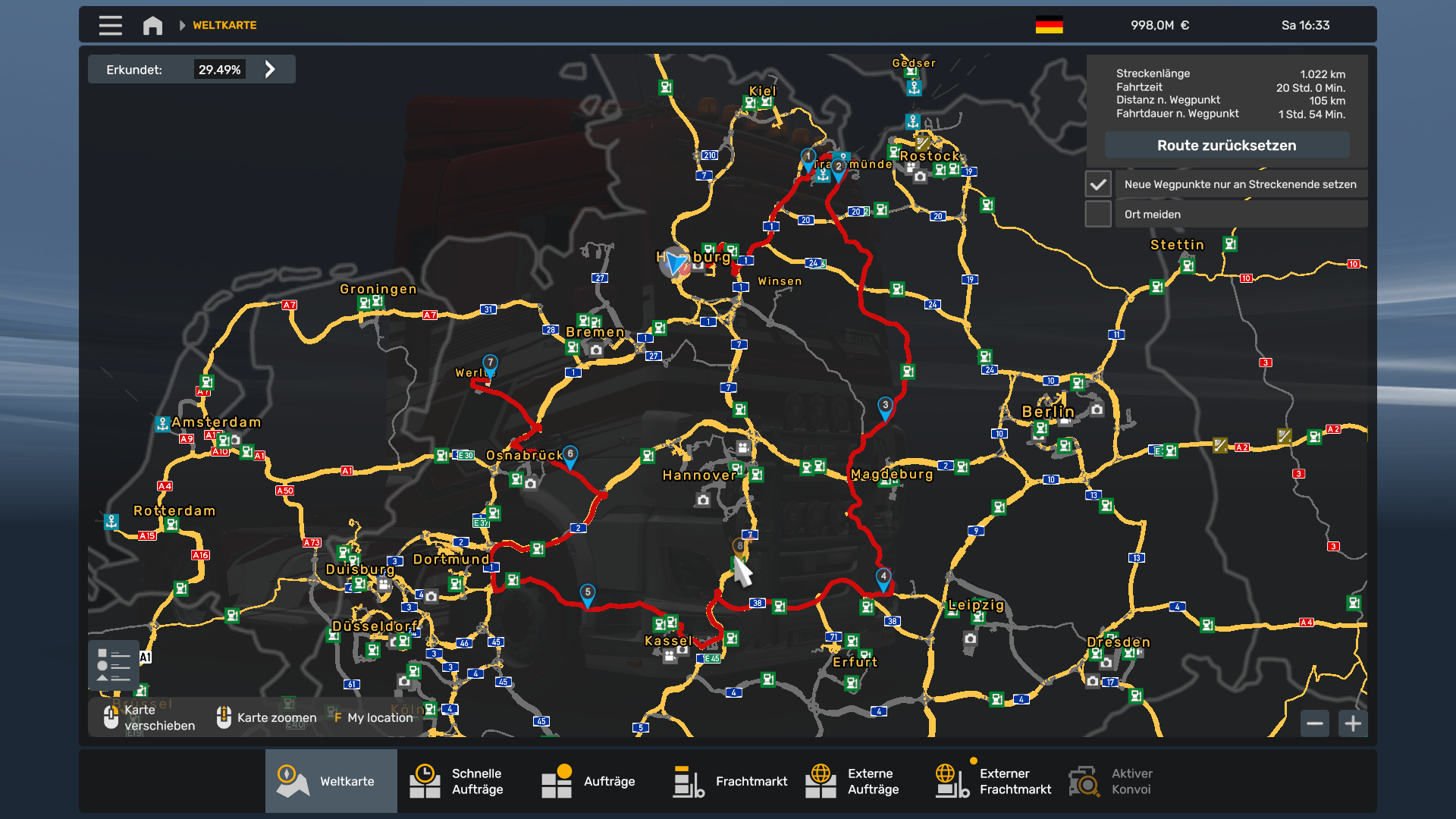Zoom out with the minus button
The height and width of the screenshot is (819, 1456).
click(1315, 723)
